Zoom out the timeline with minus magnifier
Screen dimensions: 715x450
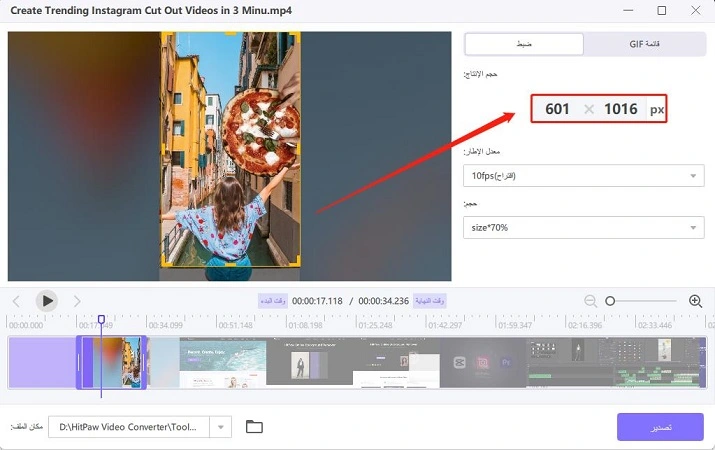[x=590, y=301]
